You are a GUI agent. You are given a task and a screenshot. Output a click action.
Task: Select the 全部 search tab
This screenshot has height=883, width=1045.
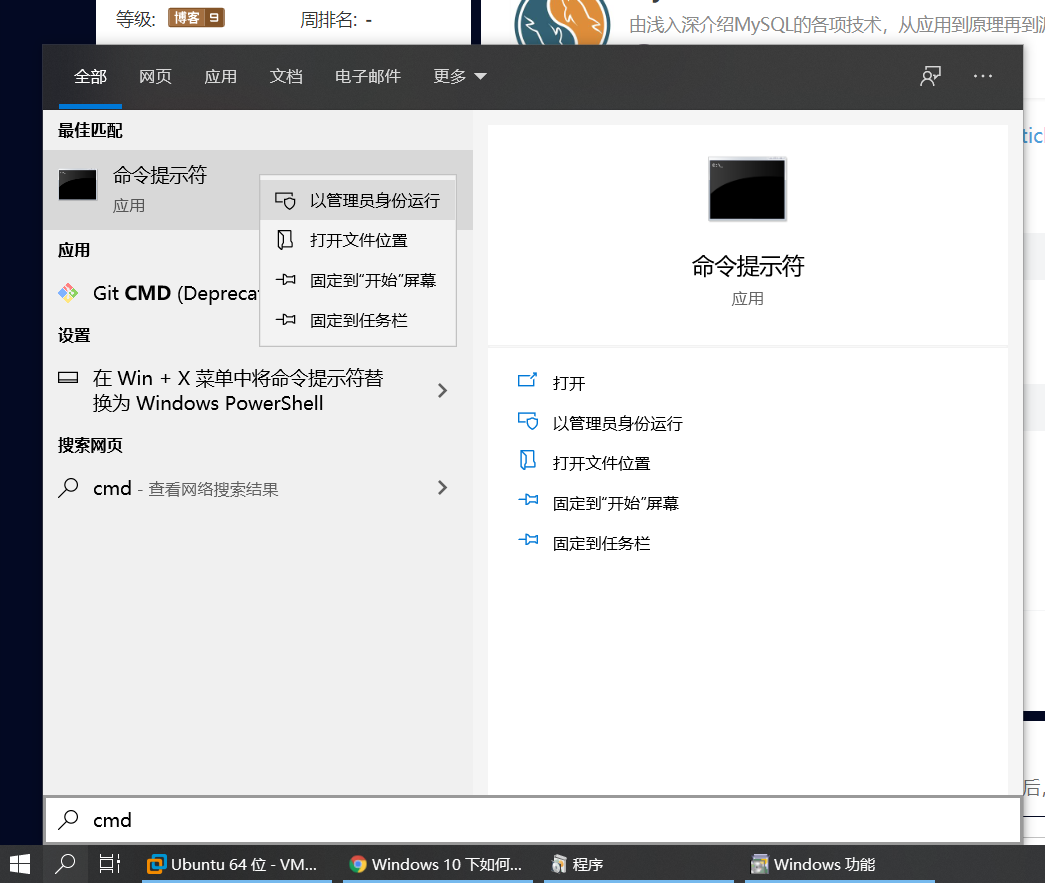[90, 77]
